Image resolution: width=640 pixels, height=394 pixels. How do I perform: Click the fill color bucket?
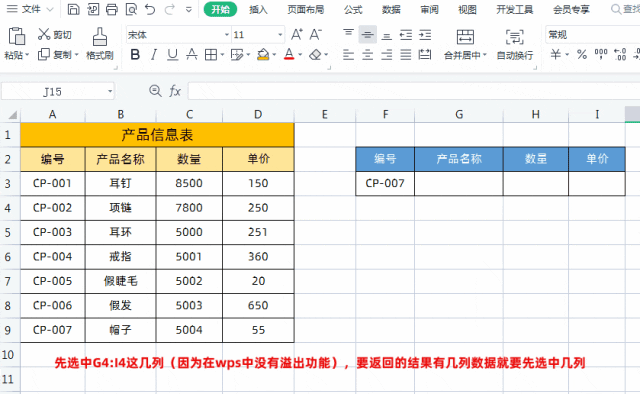click(263, 54)
